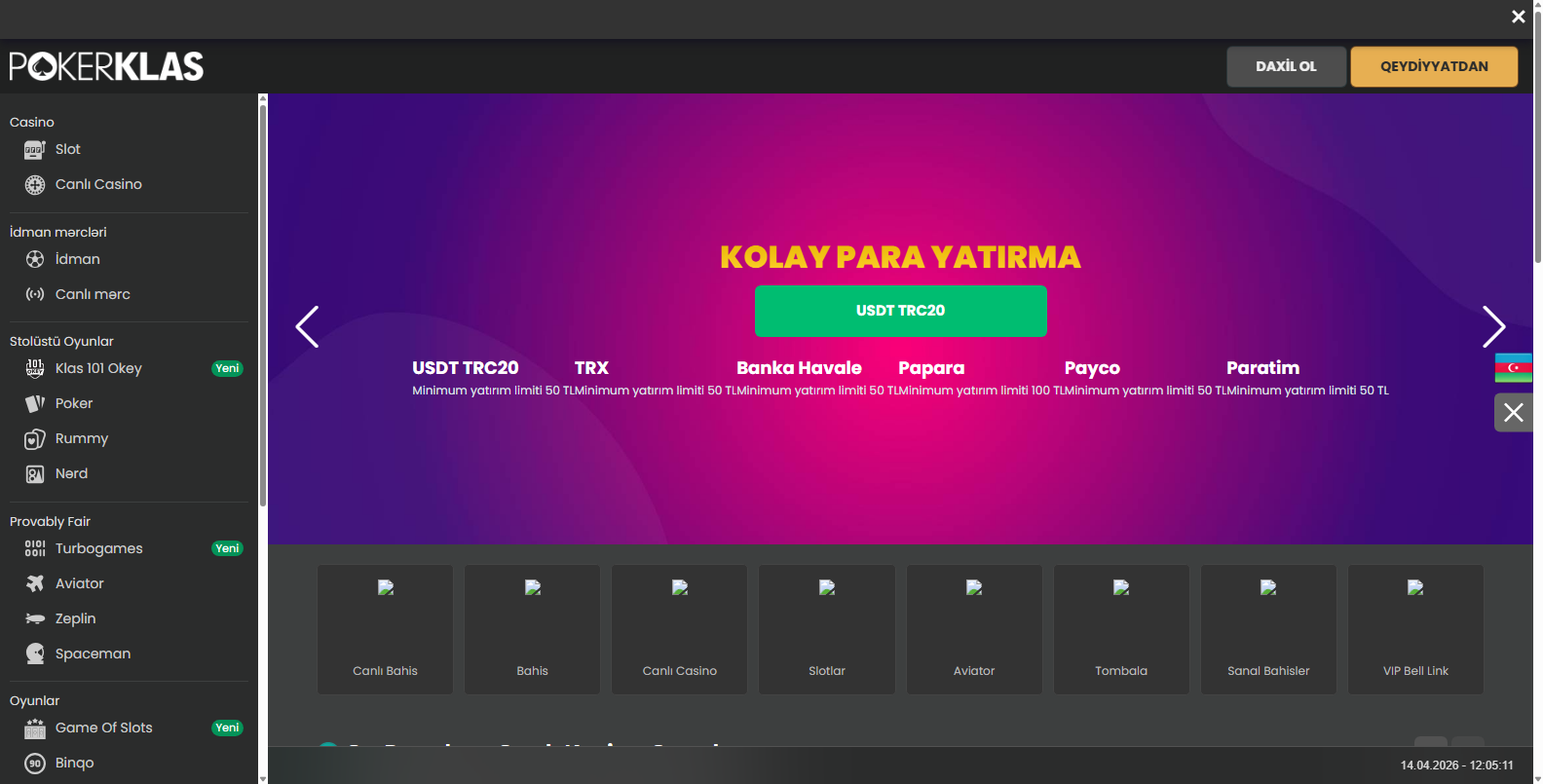Open the PokerKlas logo home link
This screenshot has width=1543, height=784.
click(x=107, y=66)
